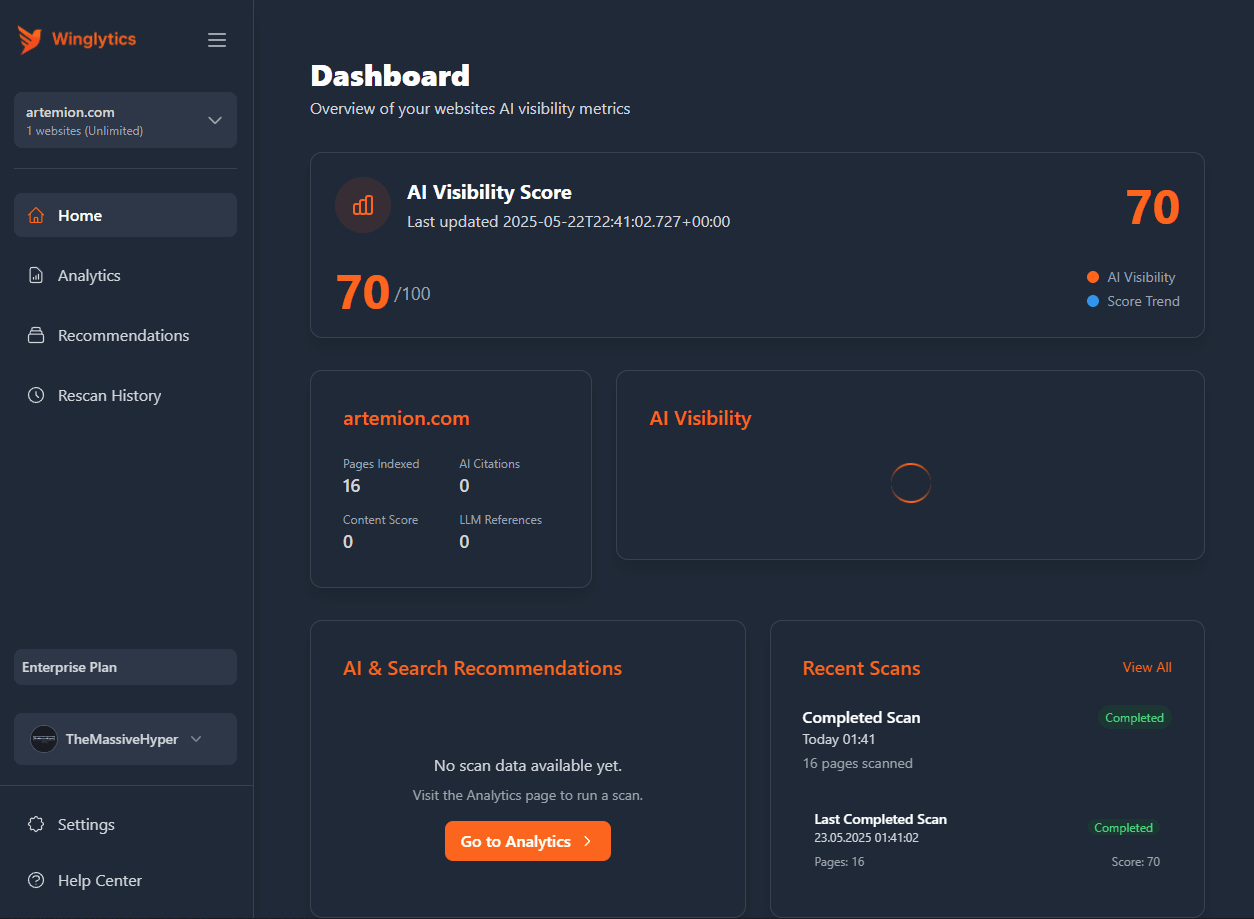Click the Pages: 16 text
1254x919 pixels.
pos(839,861)
